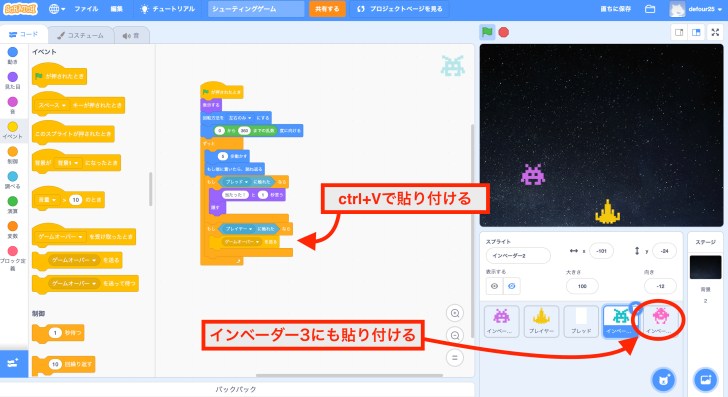Select the stage backdrop thumbnail

coord(705,267)
